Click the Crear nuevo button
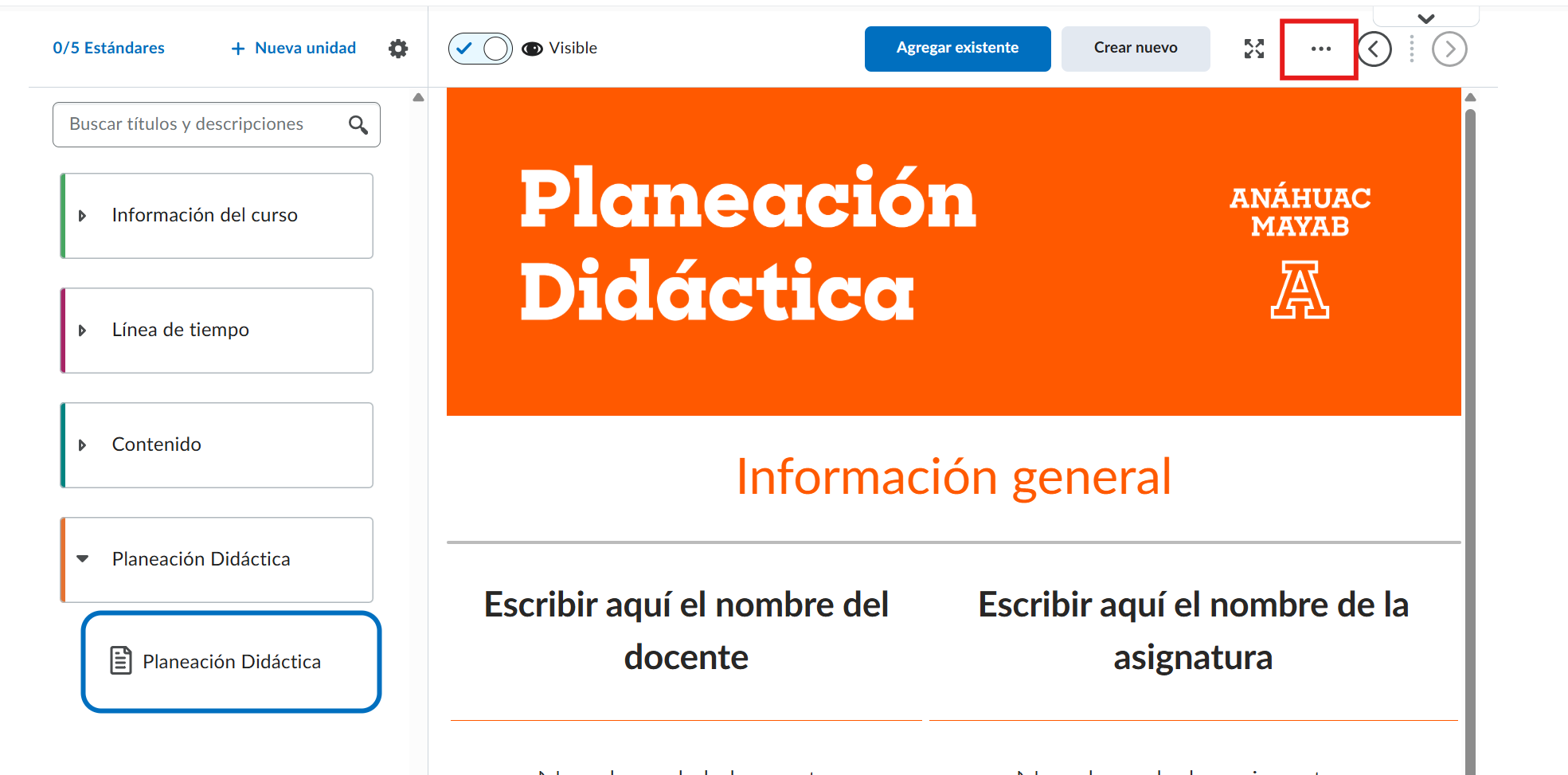1568x775 pixels. coord(1135,49)
